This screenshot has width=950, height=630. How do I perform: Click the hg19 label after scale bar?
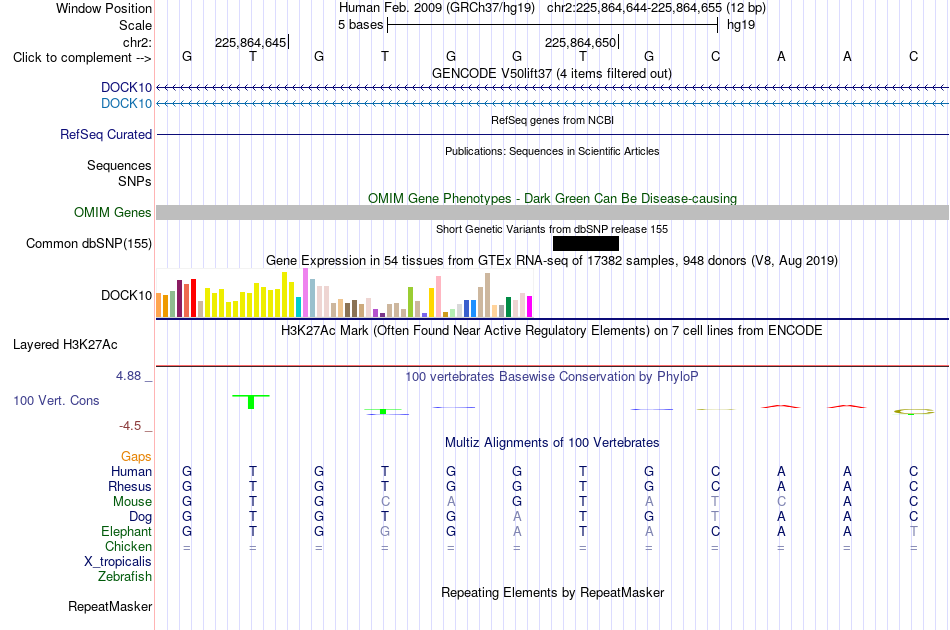pos(740,25)
